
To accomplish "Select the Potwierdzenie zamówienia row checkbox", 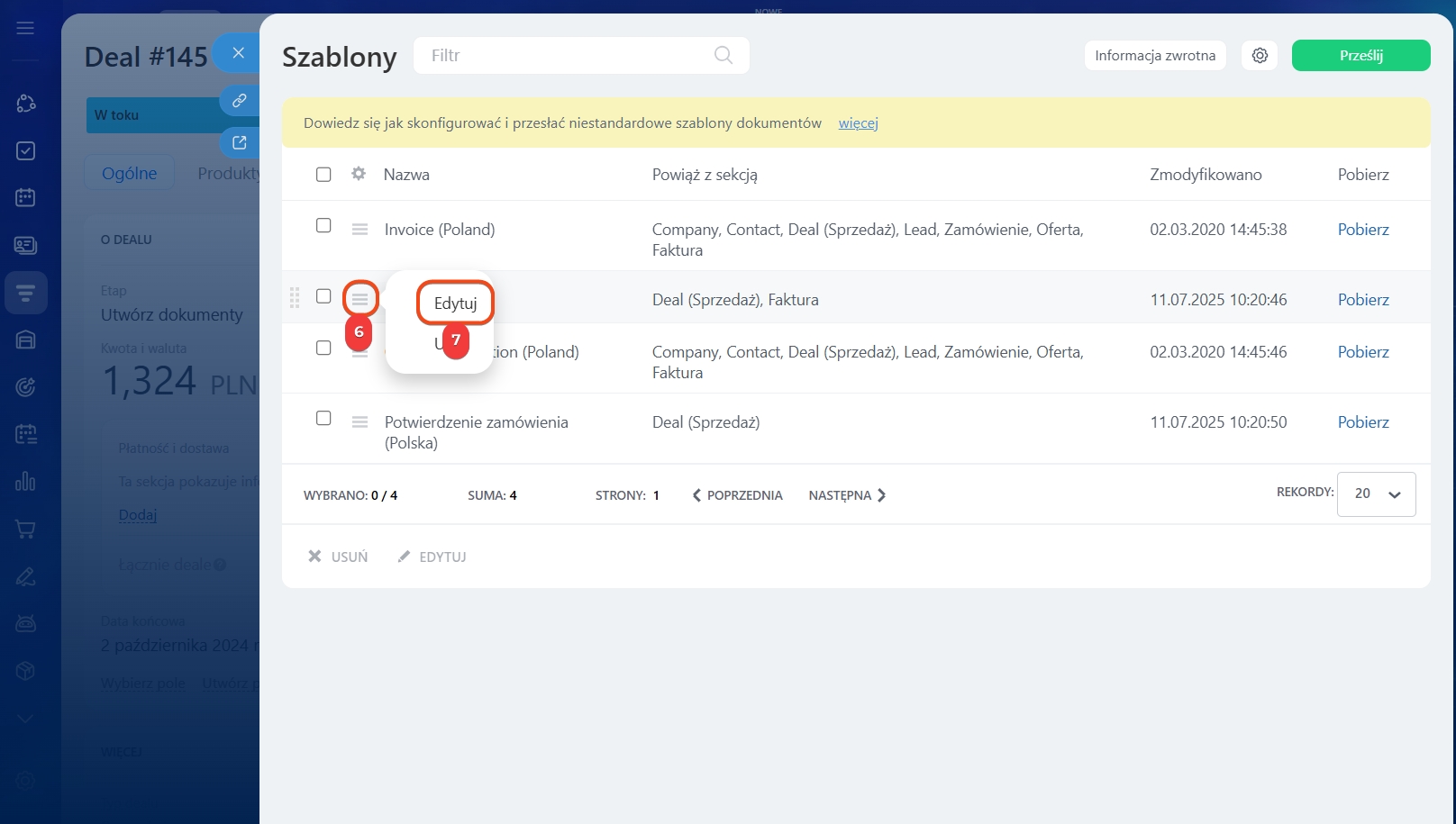I will click(323, 419).
